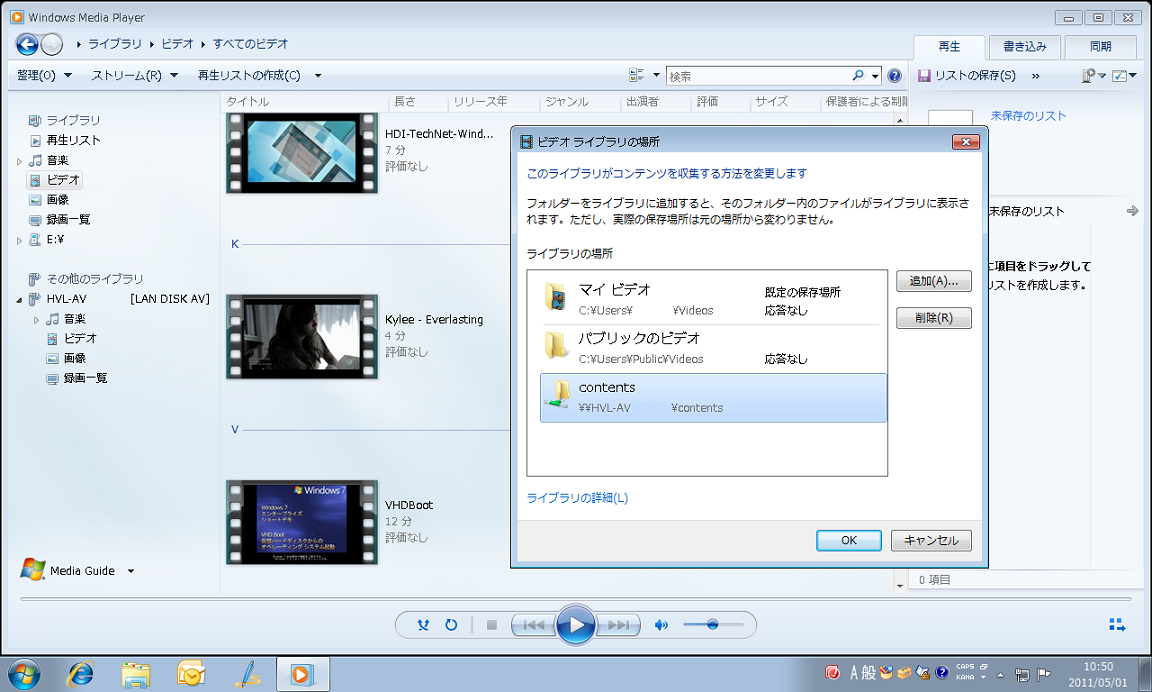
Task: Open the Kylee - Everlasting video thumbnail
Action: (302, 336)
